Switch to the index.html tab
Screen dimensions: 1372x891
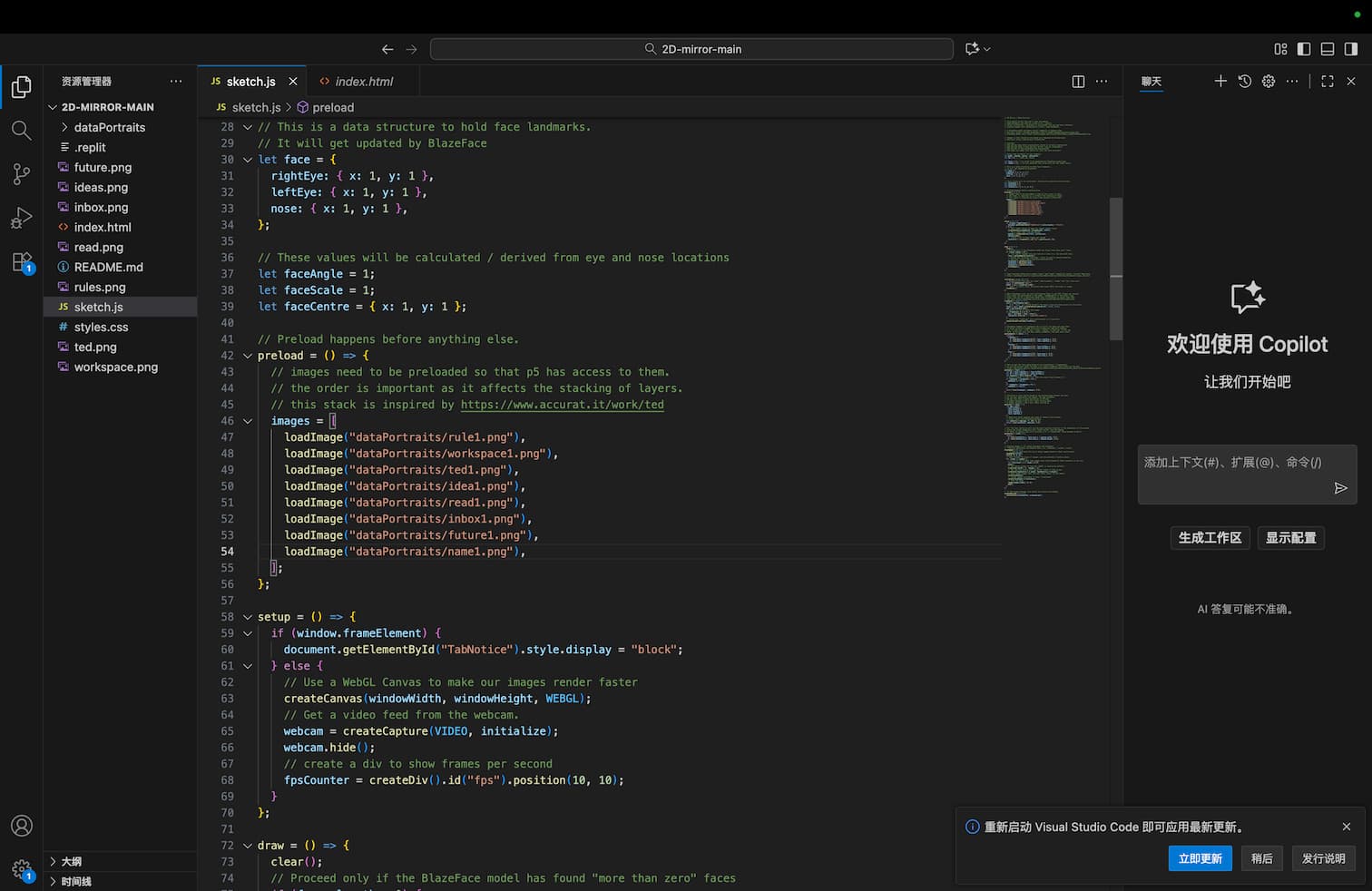pyautogui.click(x=363, y=82)
